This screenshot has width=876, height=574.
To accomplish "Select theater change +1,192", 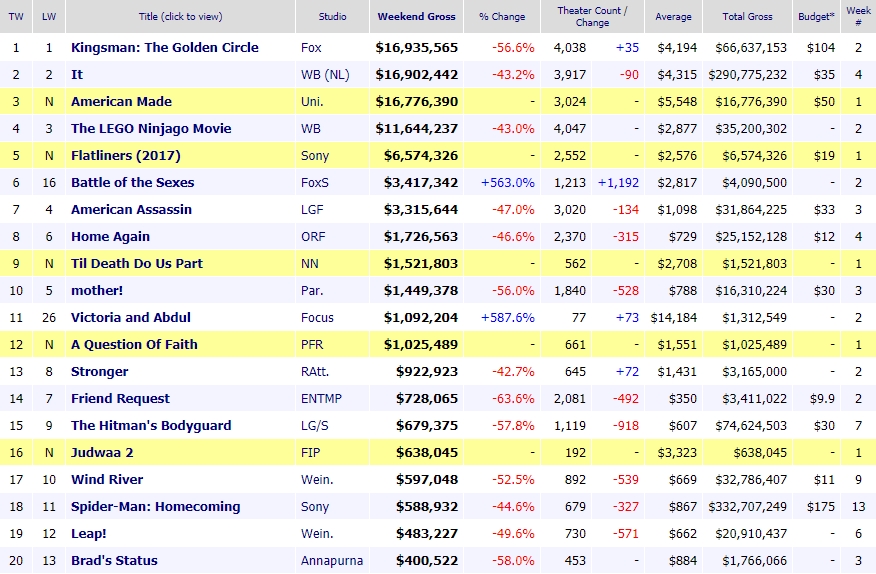I will point(618,183).
